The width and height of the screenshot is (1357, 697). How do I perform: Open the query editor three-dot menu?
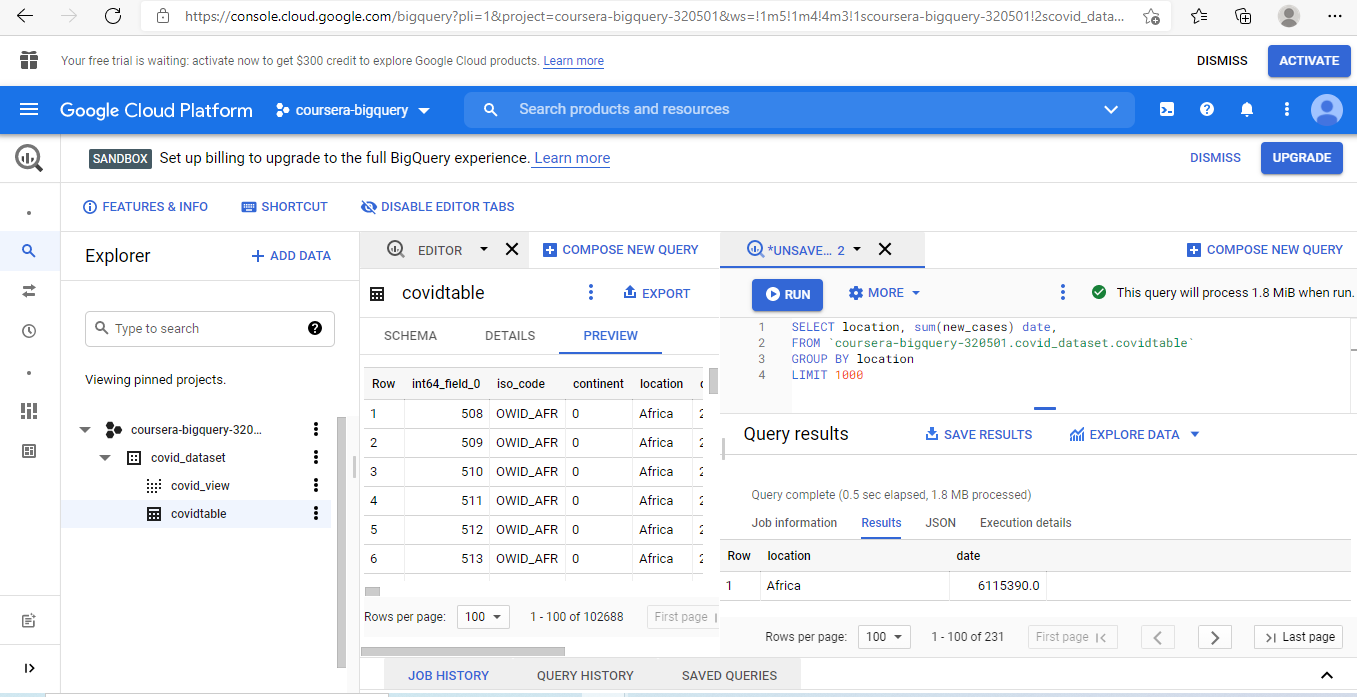click(1062, 292)
